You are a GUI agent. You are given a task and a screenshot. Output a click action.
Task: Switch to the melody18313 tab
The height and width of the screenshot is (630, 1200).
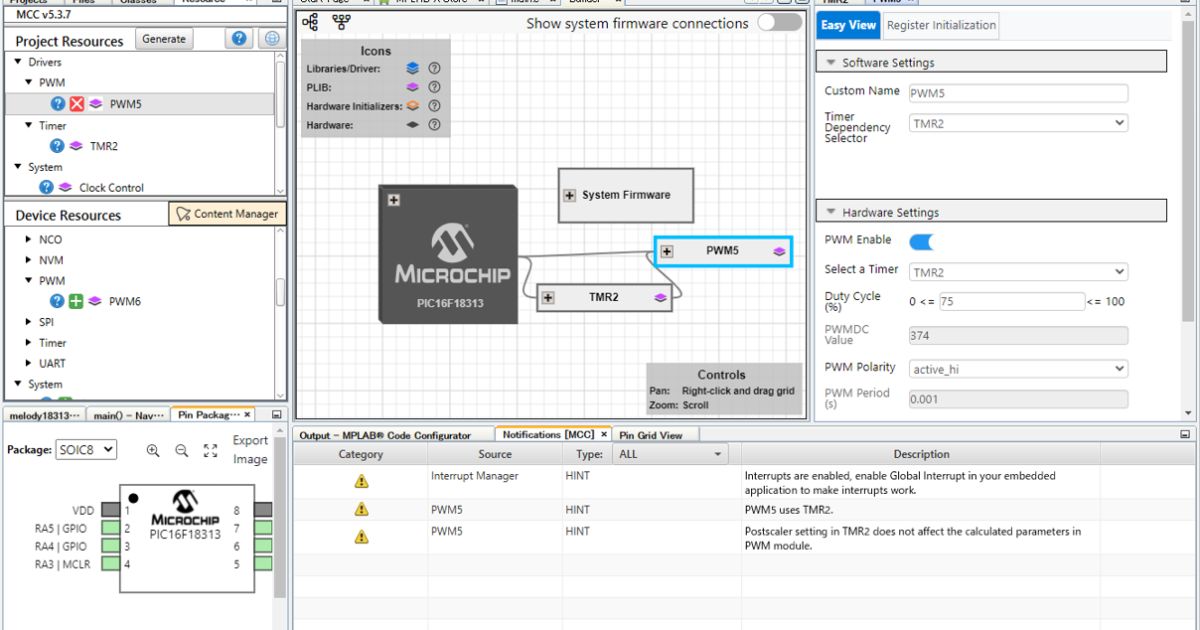point(42,414)
